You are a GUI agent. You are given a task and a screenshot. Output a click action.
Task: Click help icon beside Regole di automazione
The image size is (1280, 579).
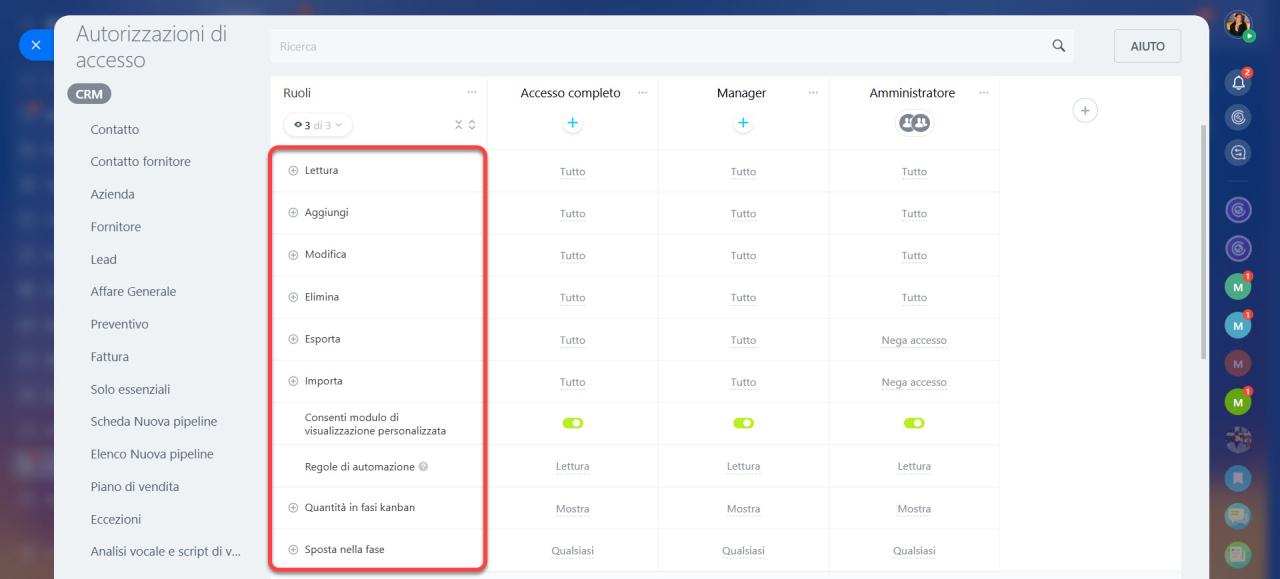(423, 466)
